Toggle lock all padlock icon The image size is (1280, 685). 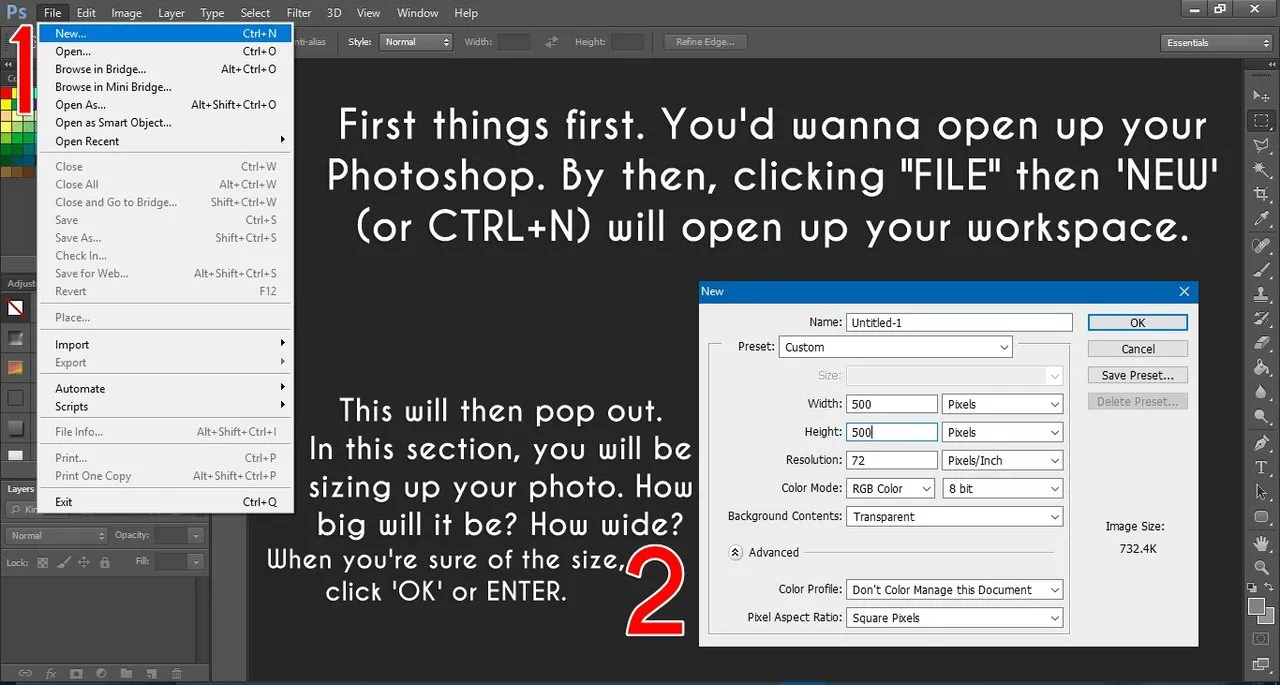(105, 563)
